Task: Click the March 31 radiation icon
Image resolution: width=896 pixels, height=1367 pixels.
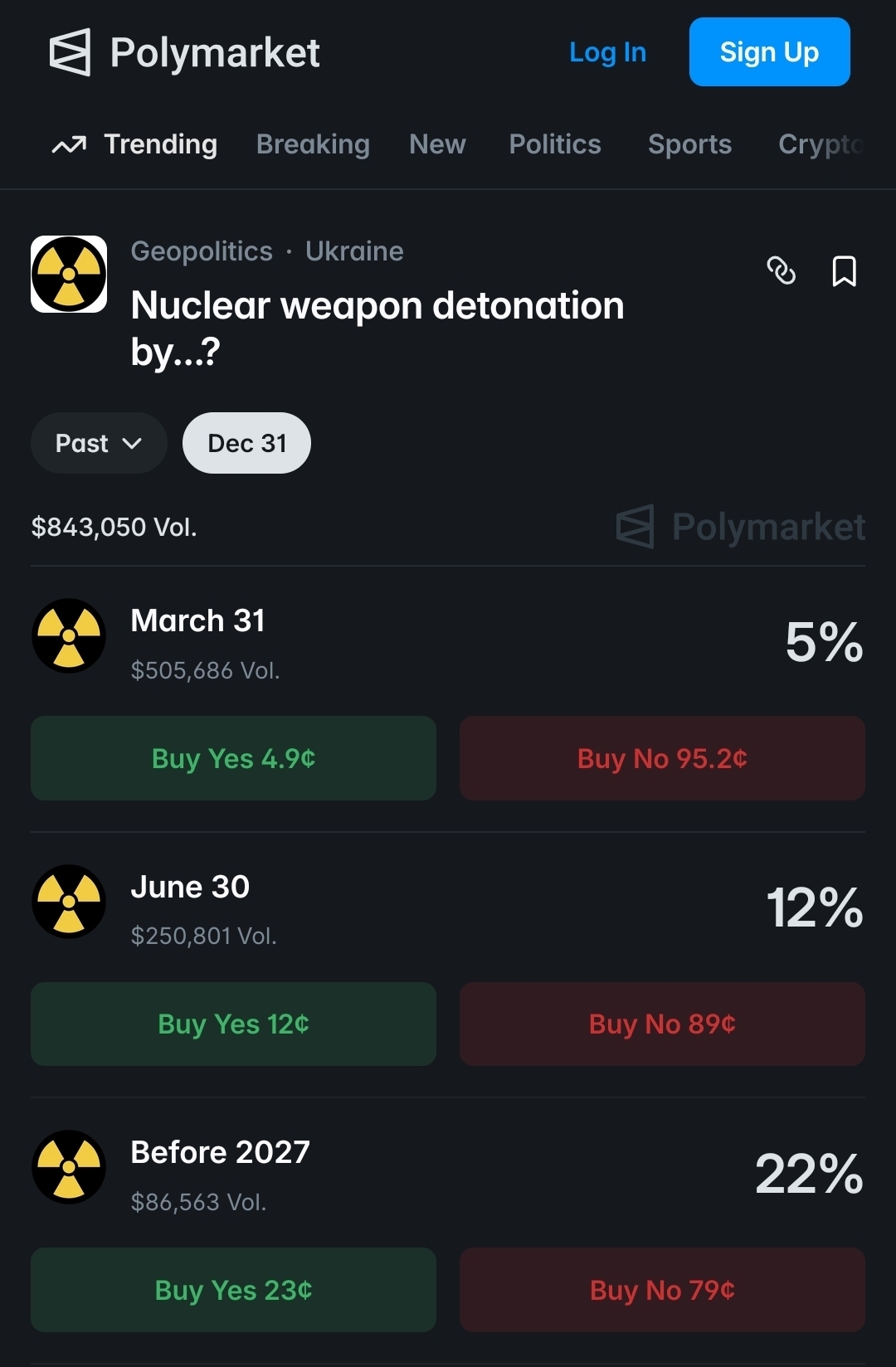Action: point(69,635)
